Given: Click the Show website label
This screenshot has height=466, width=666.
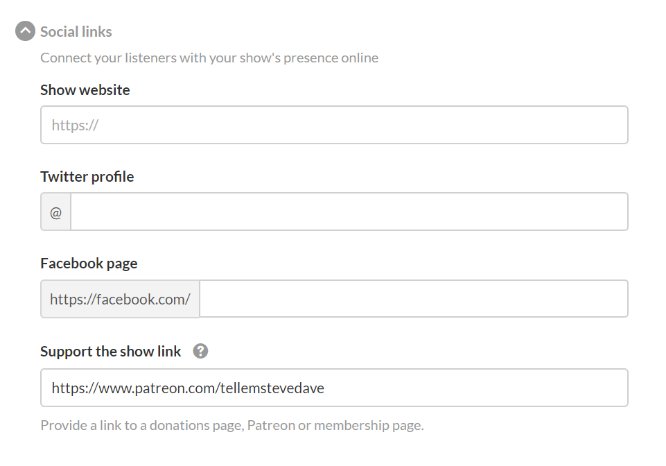Looking at the screenshot, I should click(x=85, y=90).
